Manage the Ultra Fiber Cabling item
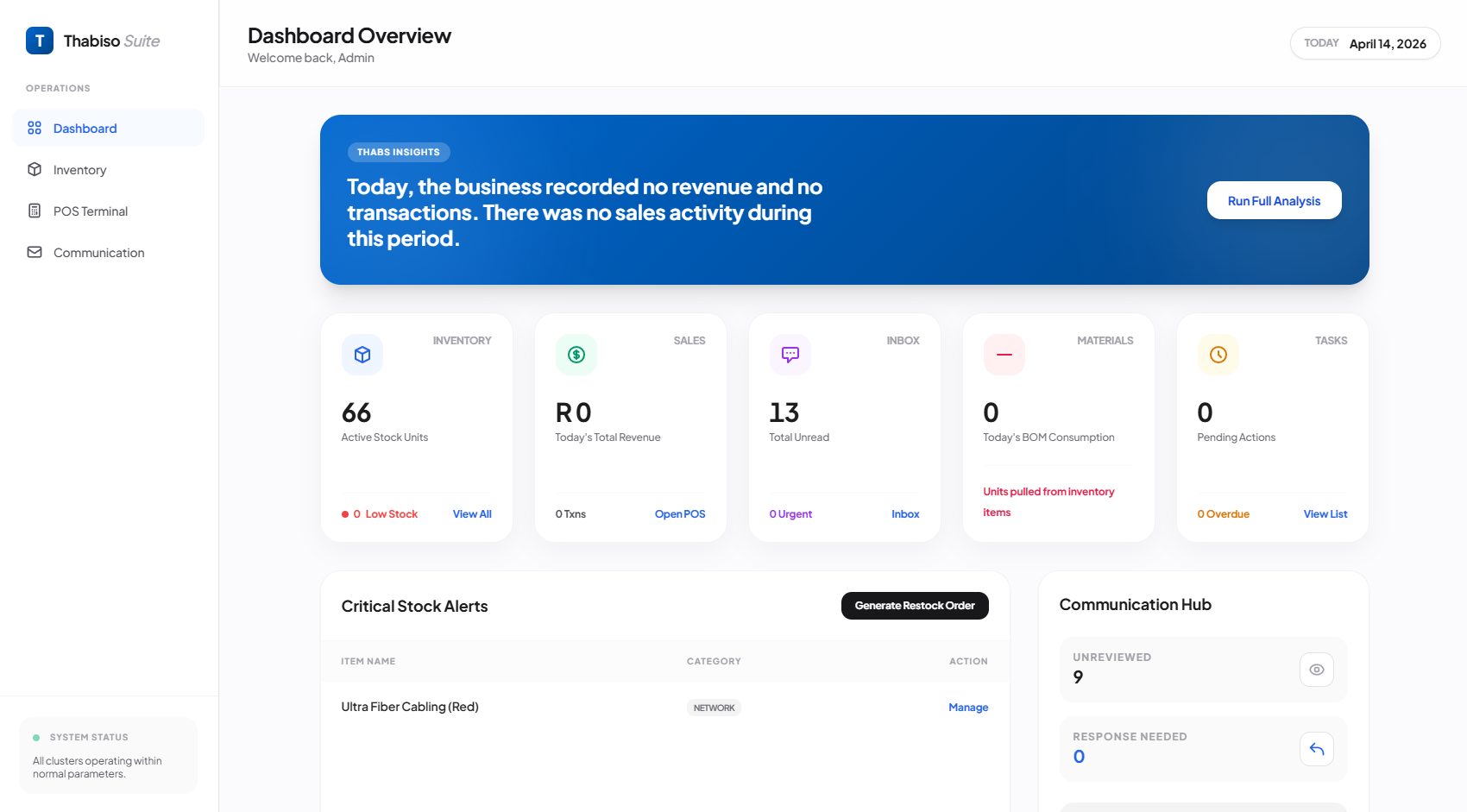The image size is (1467, 812). tap(967, 707)
